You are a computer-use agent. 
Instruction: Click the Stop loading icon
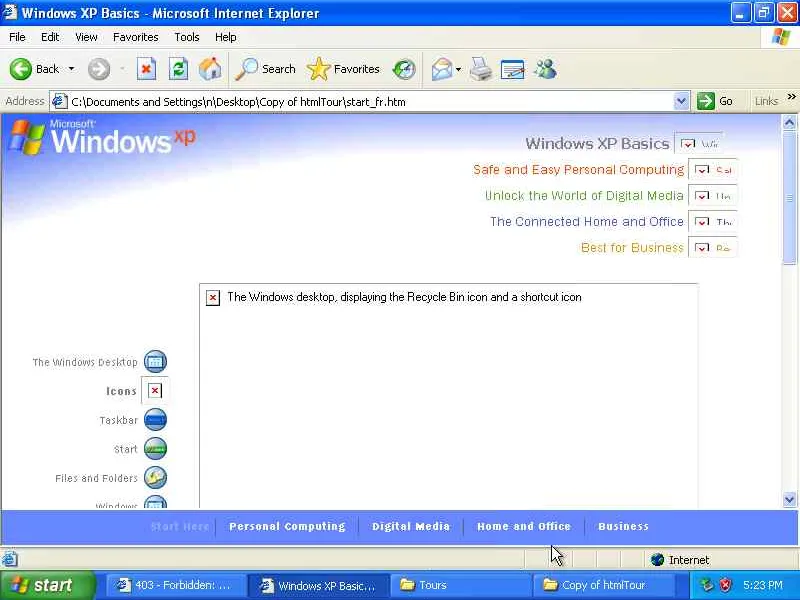146,69
